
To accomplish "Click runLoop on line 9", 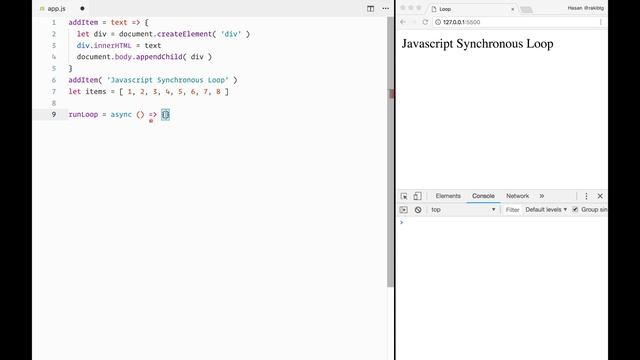I will [x=83, y=114].
